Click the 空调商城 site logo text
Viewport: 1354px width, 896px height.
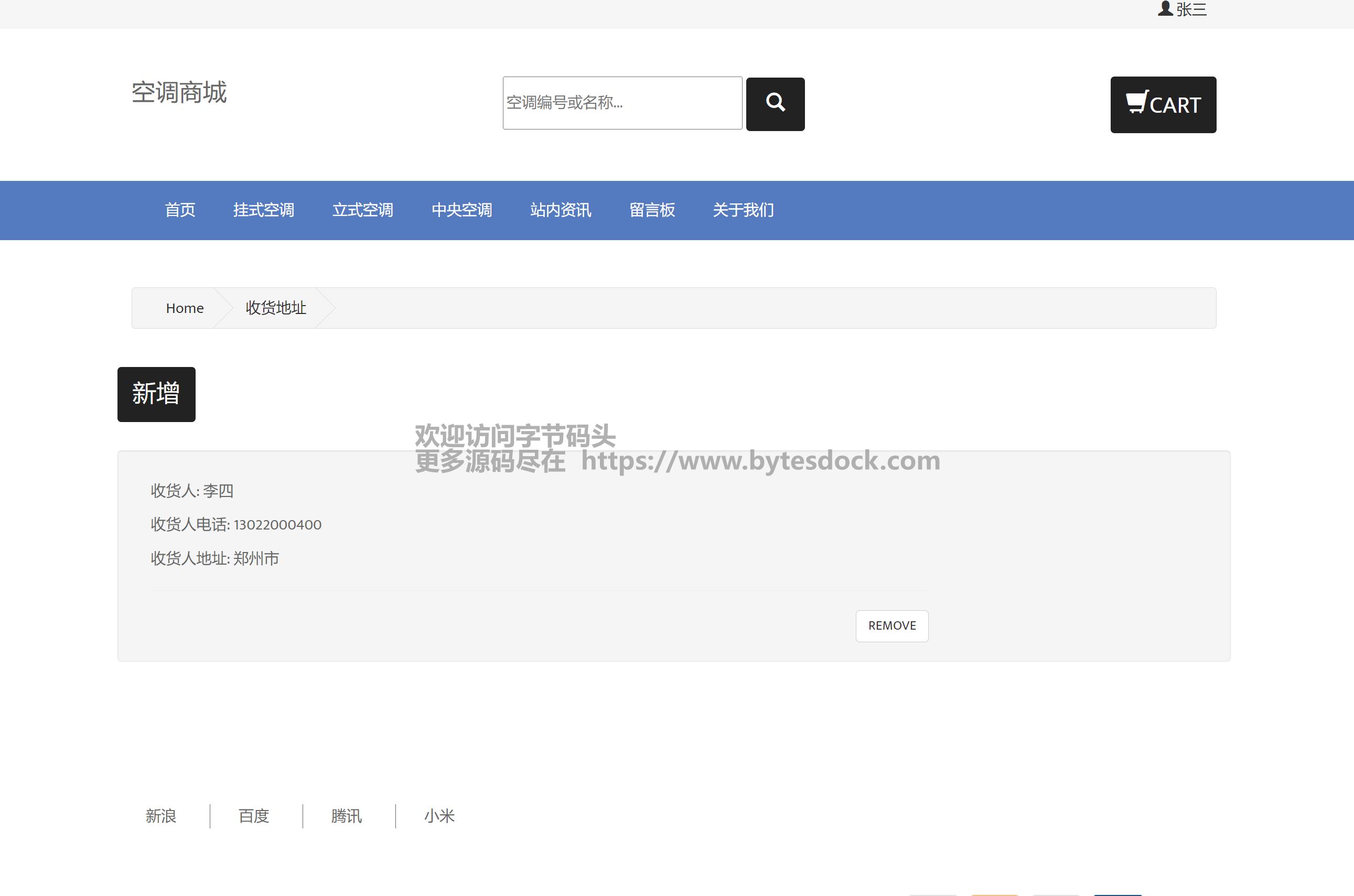point(179,93)
